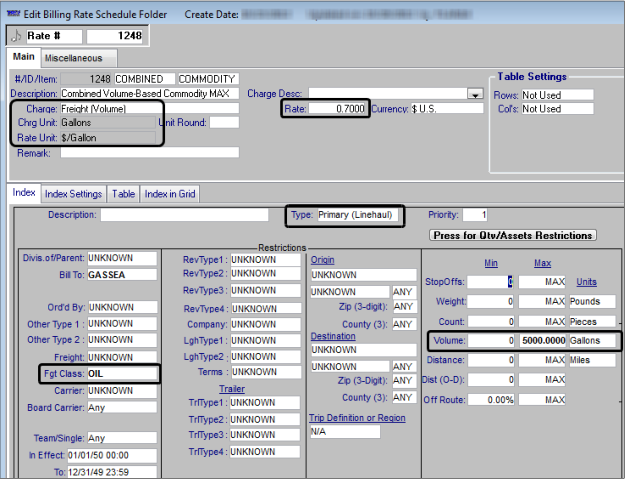
Task: Click the music-note icon beside Rate #
Action: (16, 36)
